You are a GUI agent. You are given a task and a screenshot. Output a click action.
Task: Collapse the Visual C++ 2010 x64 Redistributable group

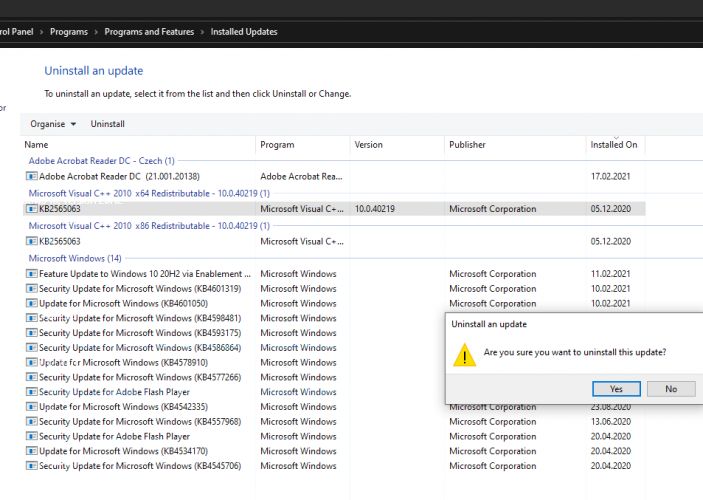pos(149,193)
